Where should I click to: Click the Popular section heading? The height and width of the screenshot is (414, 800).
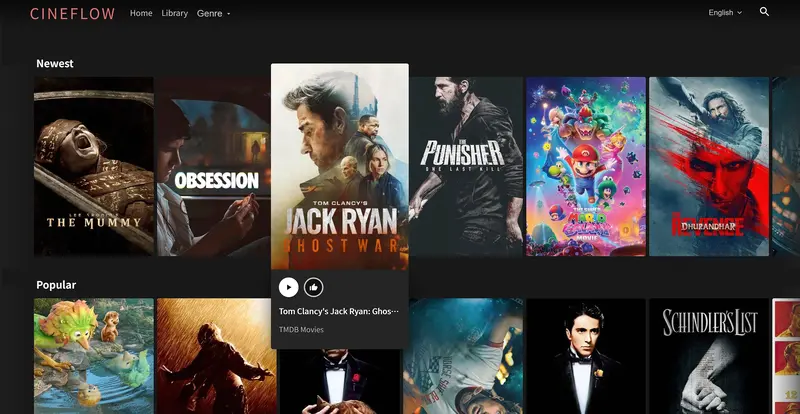56,285
